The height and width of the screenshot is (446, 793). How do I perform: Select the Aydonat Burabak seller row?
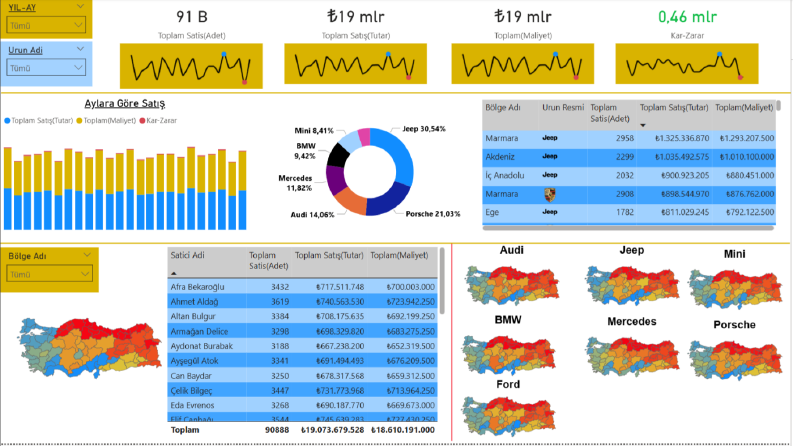click(302, 346)
